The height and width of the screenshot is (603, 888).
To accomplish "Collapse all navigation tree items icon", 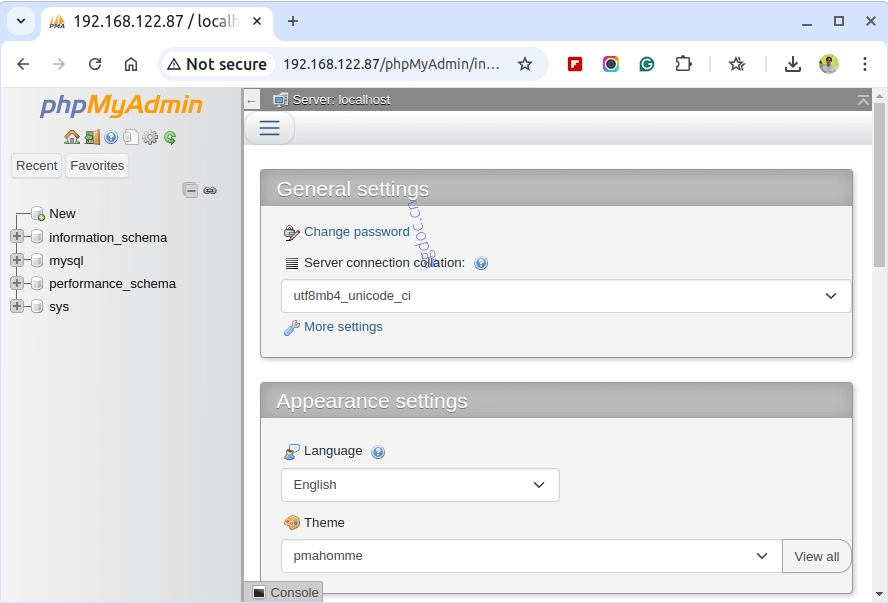I will coord(190,190).
